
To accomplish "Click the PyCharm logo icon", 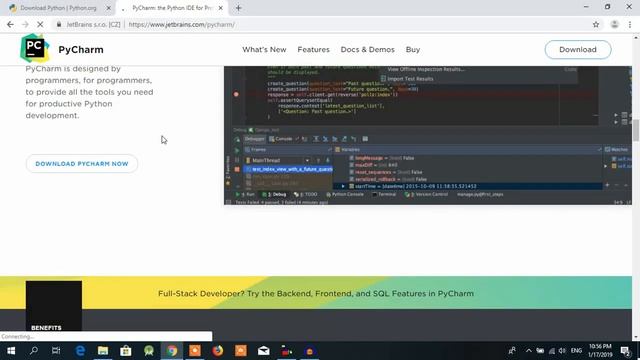I will [35, 48].
